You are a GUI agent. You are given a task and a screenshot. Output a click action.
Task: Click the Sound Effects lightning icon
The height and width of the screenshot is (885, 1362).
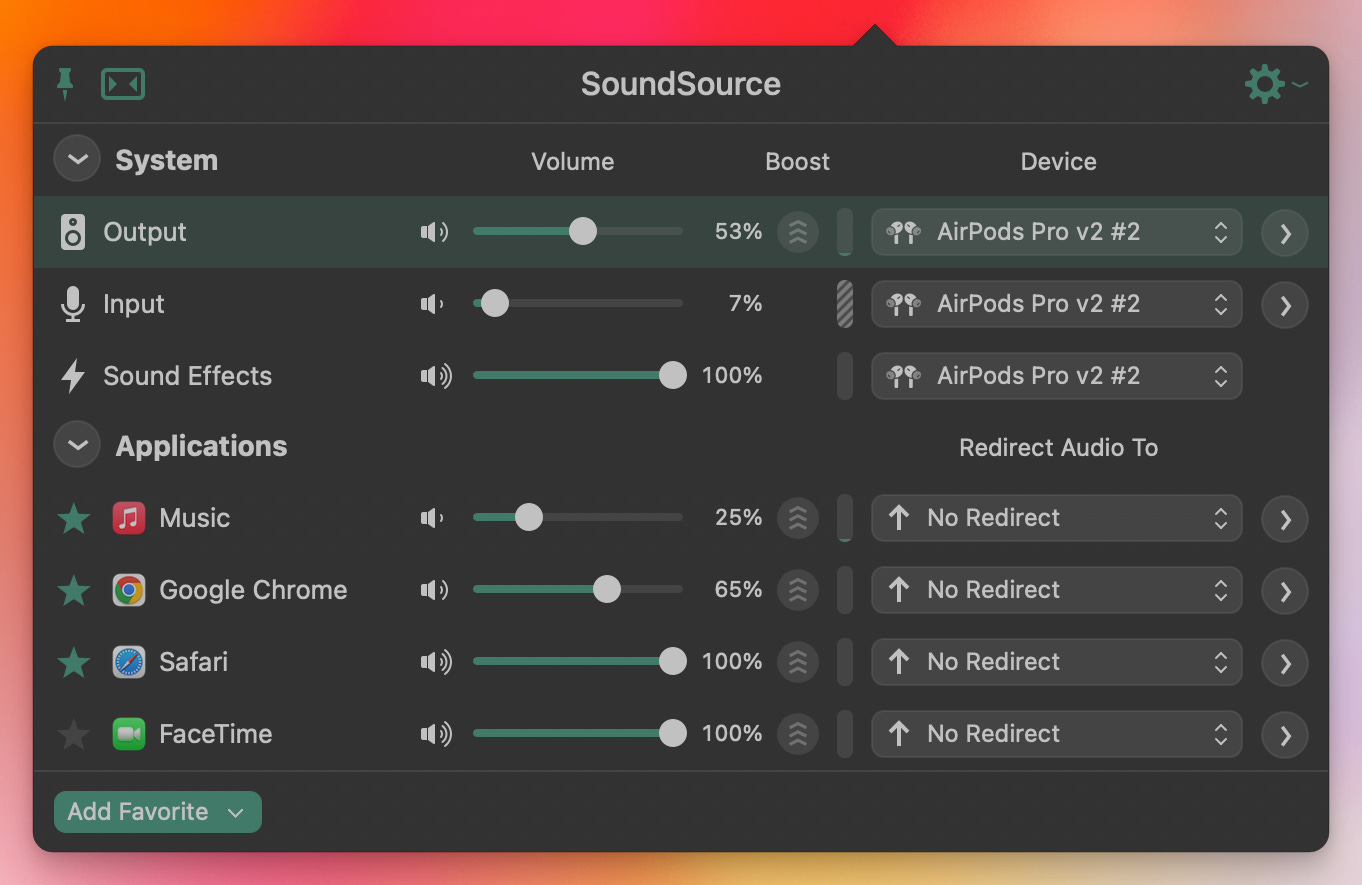point(73,376)
